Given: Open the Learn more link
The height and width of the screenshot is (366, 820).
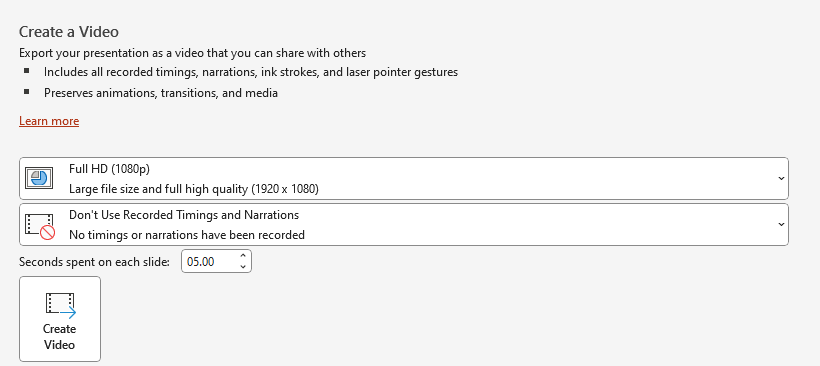Looking at the screenshot, I should coord(49,121).
